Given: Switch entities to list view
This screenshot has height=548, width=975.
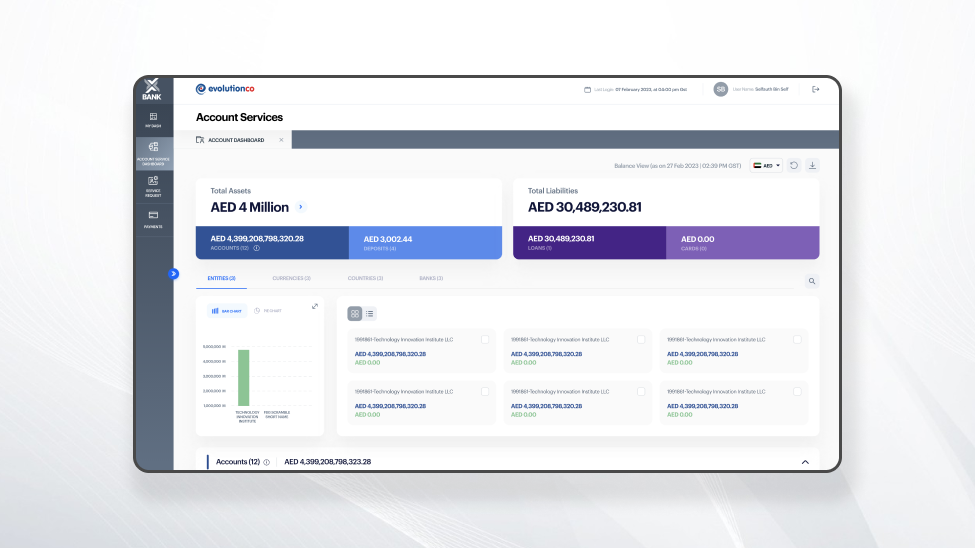Looking at the screenshot, I should point(370,314).
